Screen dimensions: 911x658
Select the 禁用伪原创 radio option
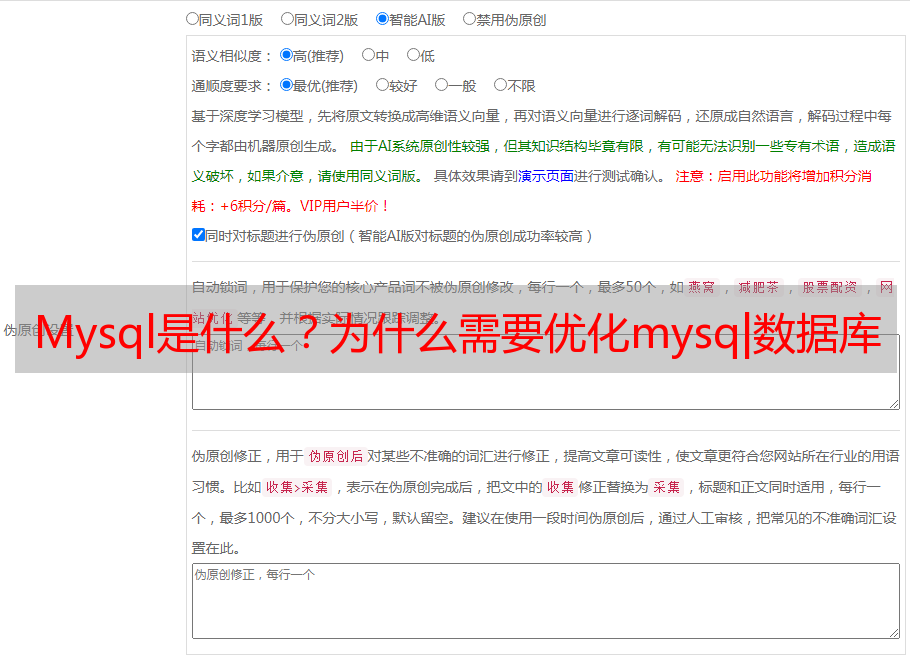(469, 19)
